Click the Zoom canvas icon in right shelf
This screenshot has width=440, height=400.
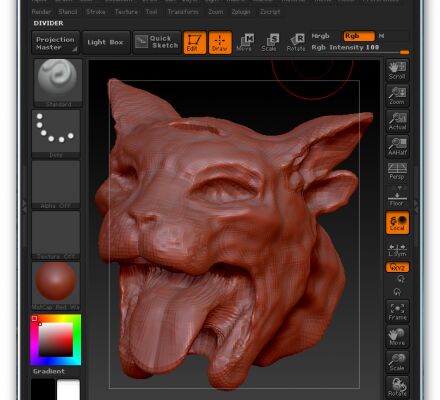tap(397, 96)
